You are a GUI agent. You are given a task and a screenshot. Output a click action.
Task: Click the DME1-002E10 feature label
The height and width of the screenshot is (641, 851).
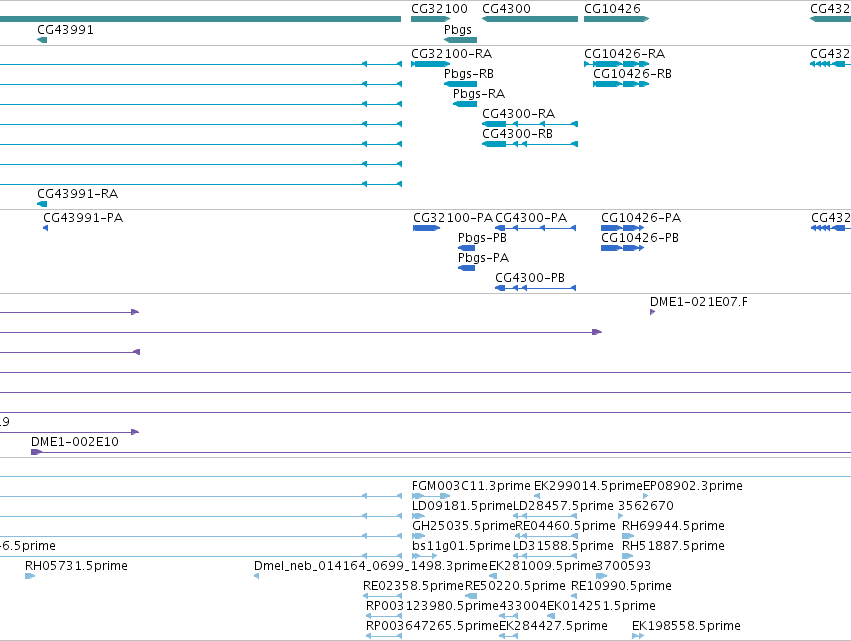coord(74,442)
